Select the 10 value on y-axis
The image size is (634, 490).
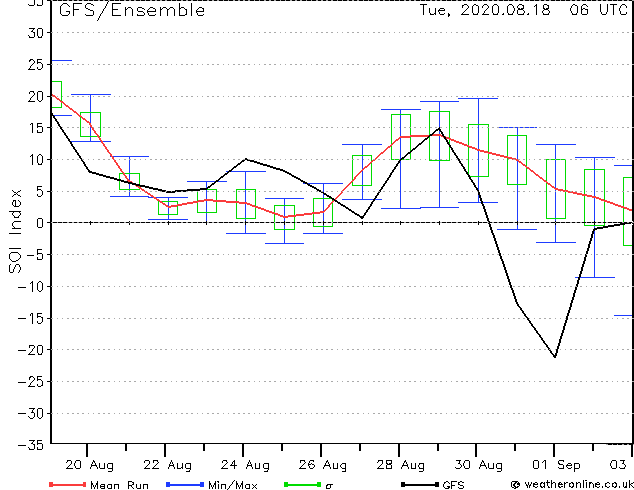coord(36,160)
